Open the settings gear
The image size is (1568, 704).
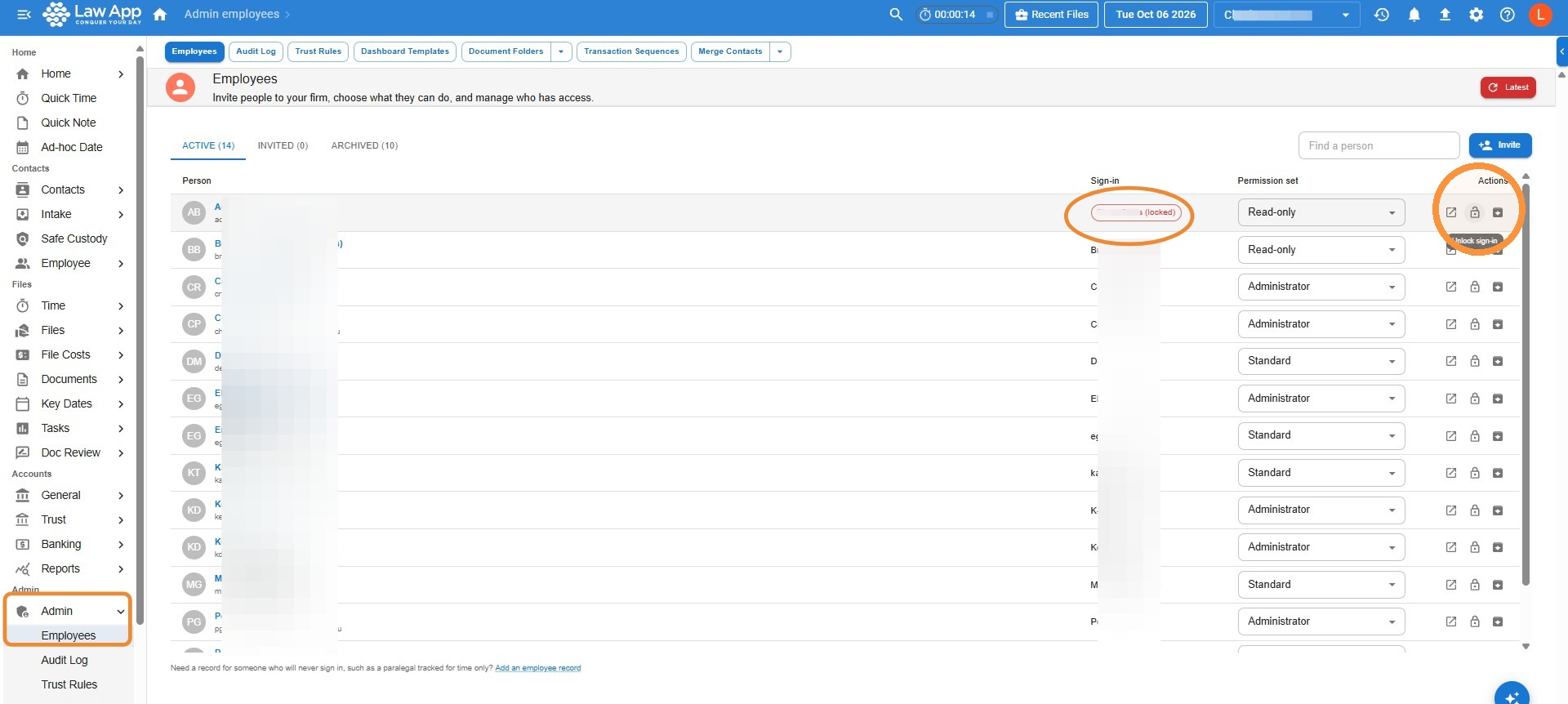[1477, 15]
